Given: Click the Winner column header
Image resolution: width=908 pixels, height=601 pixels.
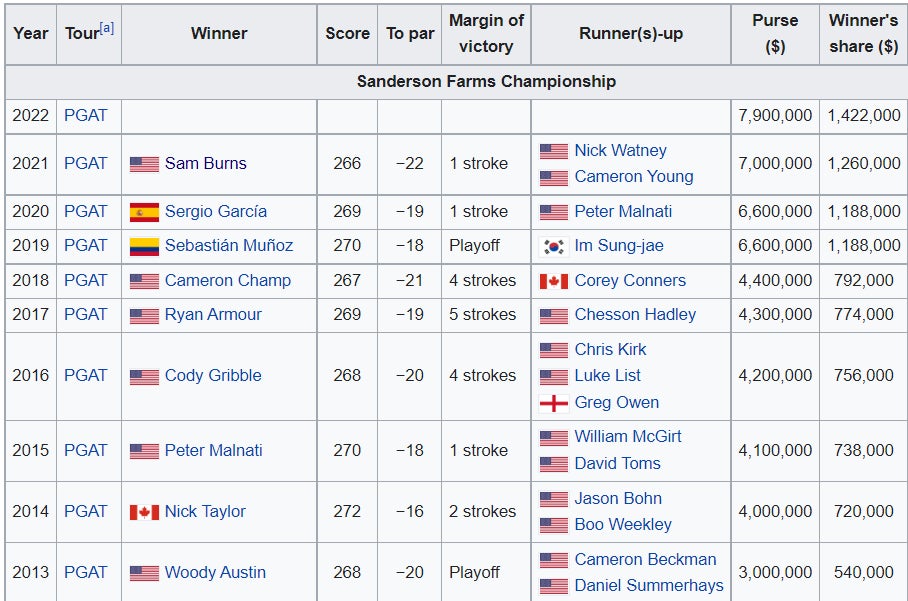Looking at the screenshot, I should pyautogui.click(x=219, y=33).
